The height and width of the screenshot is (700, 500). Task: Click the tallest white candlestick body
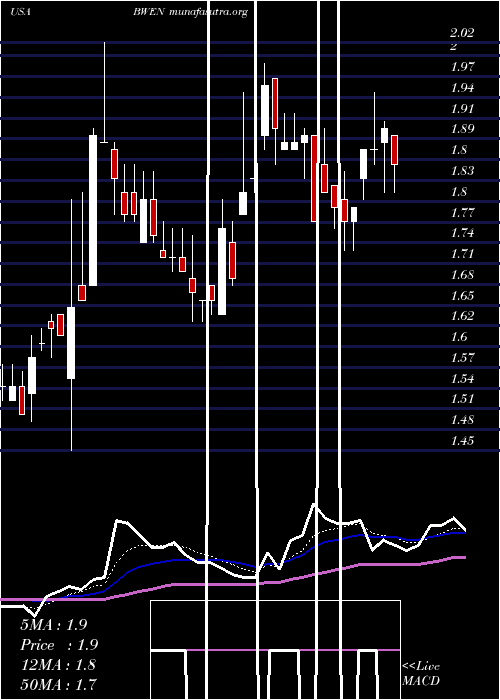tap(93, 210)
